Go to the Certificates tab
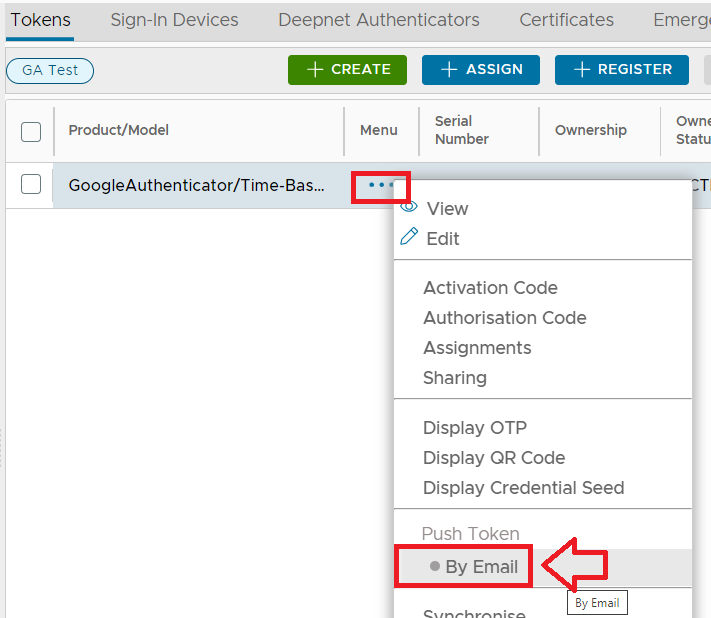The width and height of the screenshot is (711, 618). [x=566, y=20]
